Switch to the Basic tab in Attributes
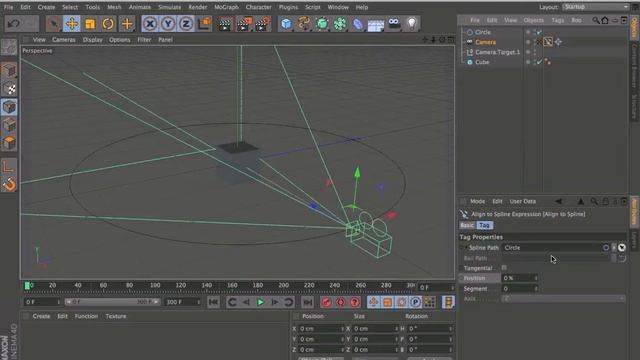The height and width of the screenshot is (360, 640). (467, 225)
